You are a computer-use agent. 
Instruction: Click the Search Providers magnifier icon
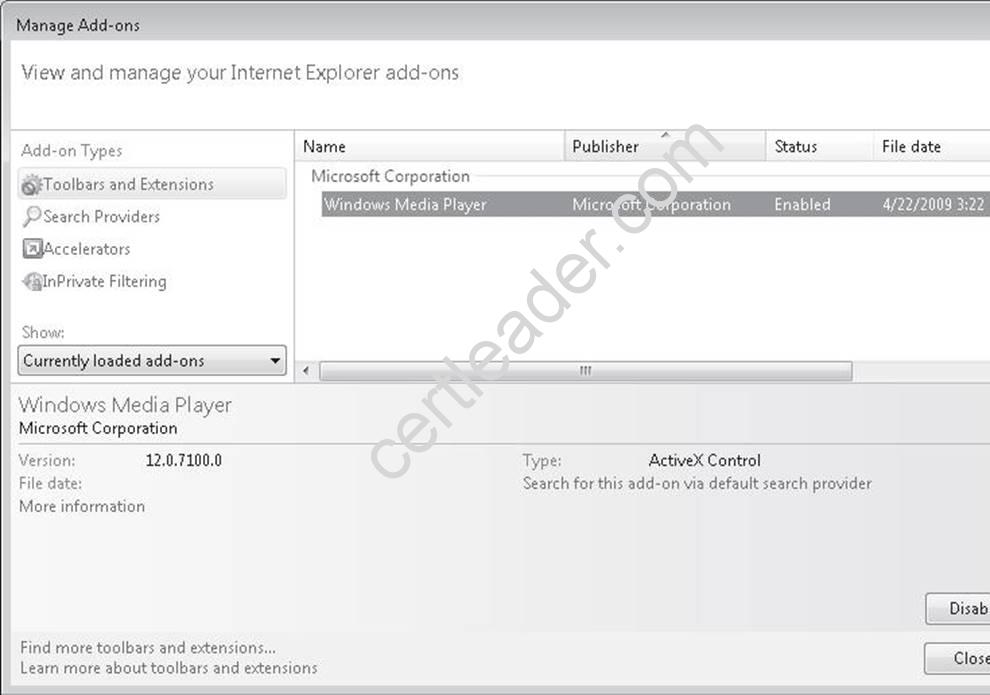click(31, 217)
